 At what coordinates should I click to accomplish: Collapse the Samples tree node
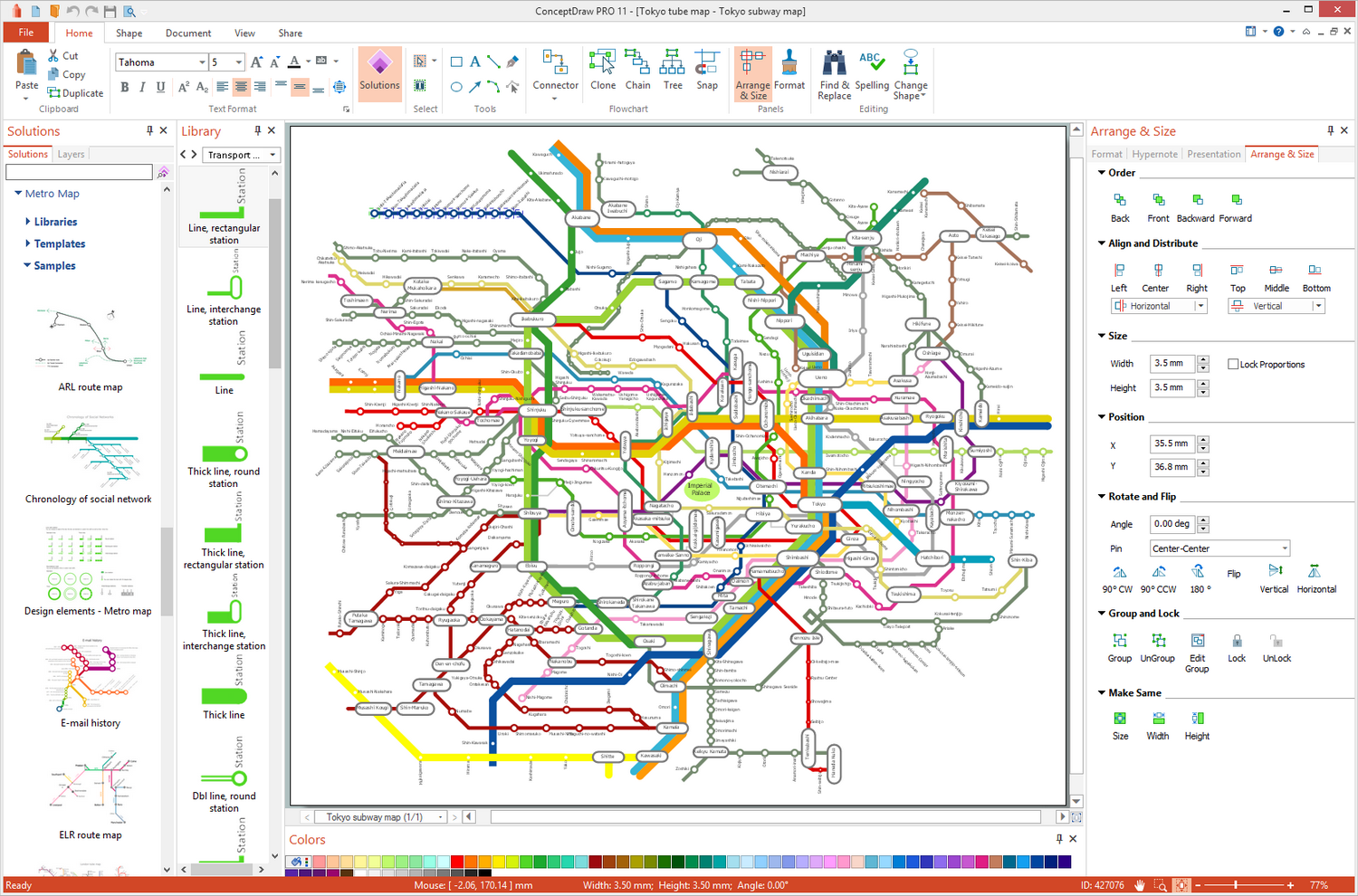point(27,265)
